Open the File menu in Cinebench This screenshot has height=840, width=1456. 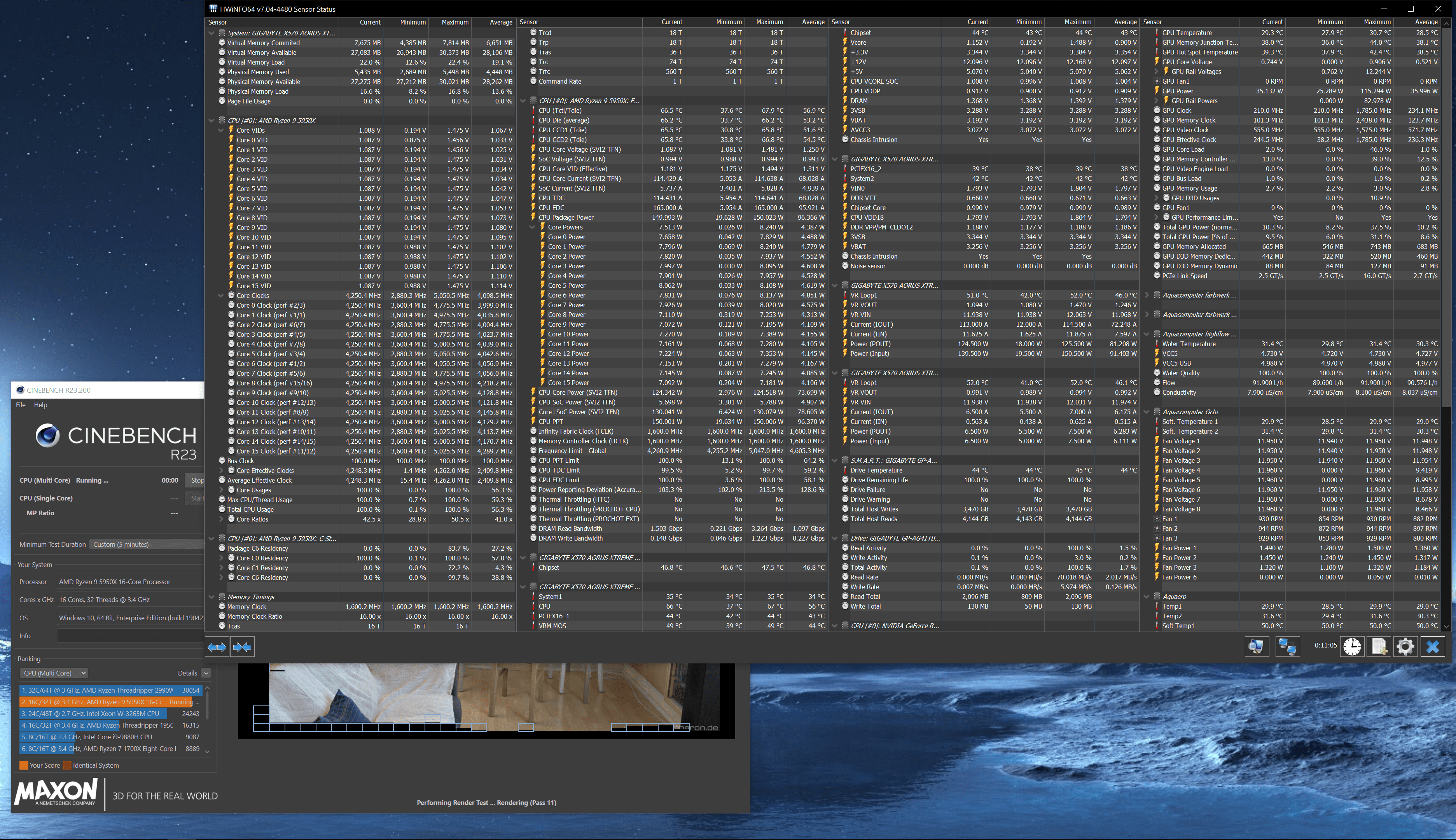(21, 404)
